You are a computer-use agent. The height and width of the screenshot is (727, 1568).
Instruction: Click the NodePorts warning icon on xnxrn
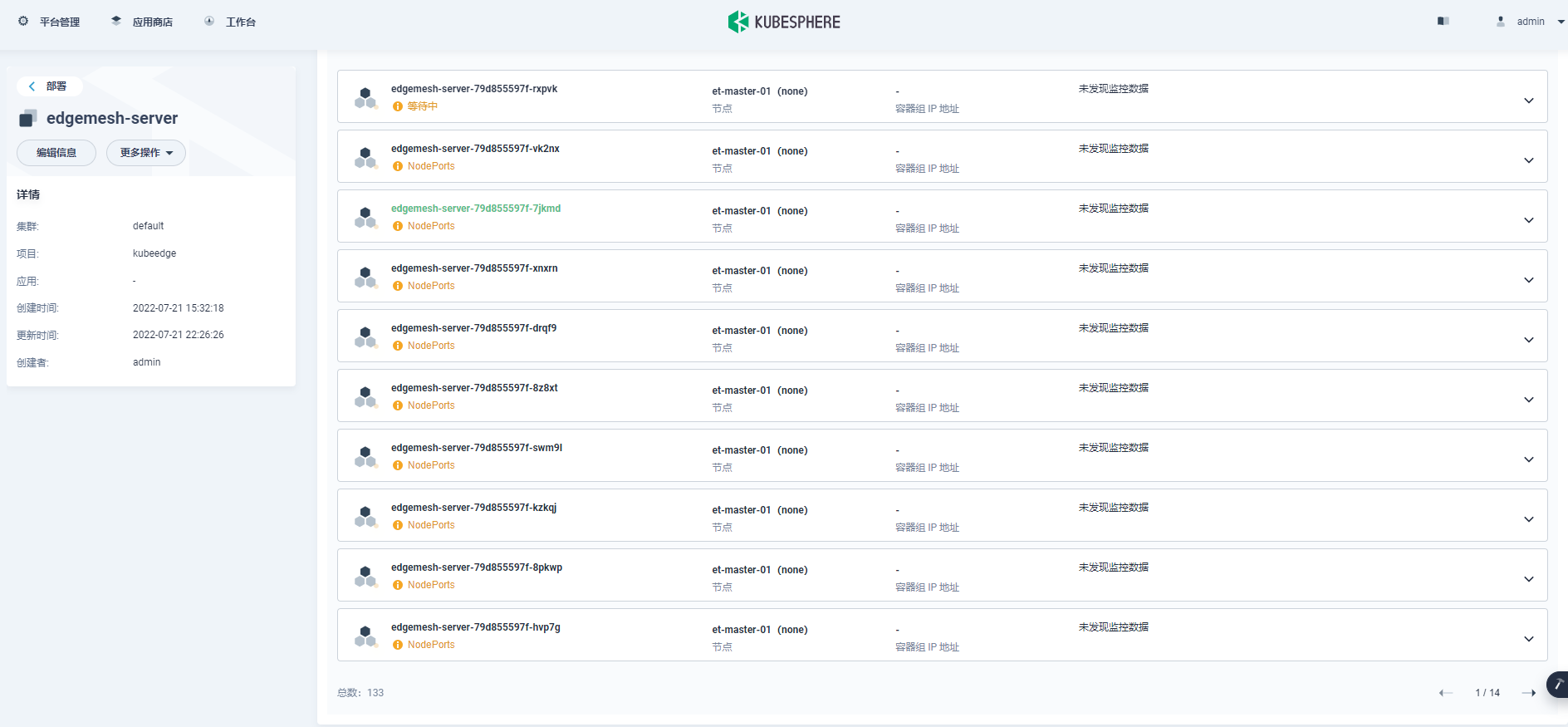(398, 286)
